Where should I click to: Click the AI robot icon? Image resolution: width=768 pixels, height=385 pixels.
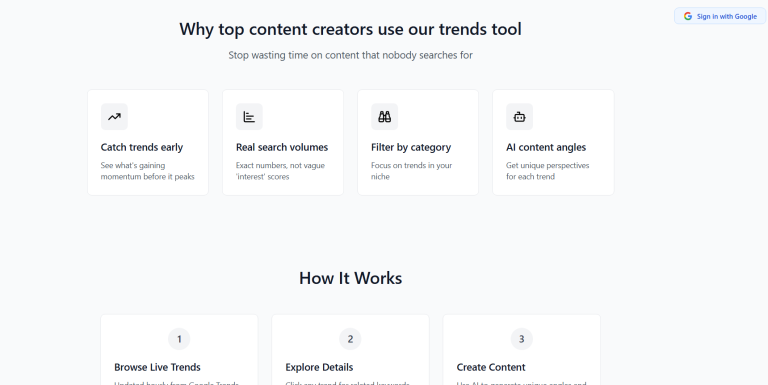pos(519,117)
